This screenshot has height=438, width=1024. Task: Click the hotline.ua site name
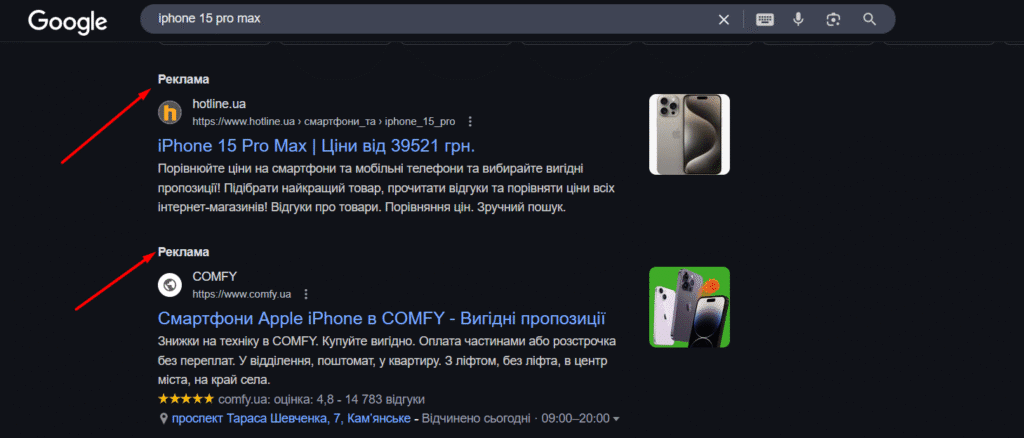pos(219,104)
